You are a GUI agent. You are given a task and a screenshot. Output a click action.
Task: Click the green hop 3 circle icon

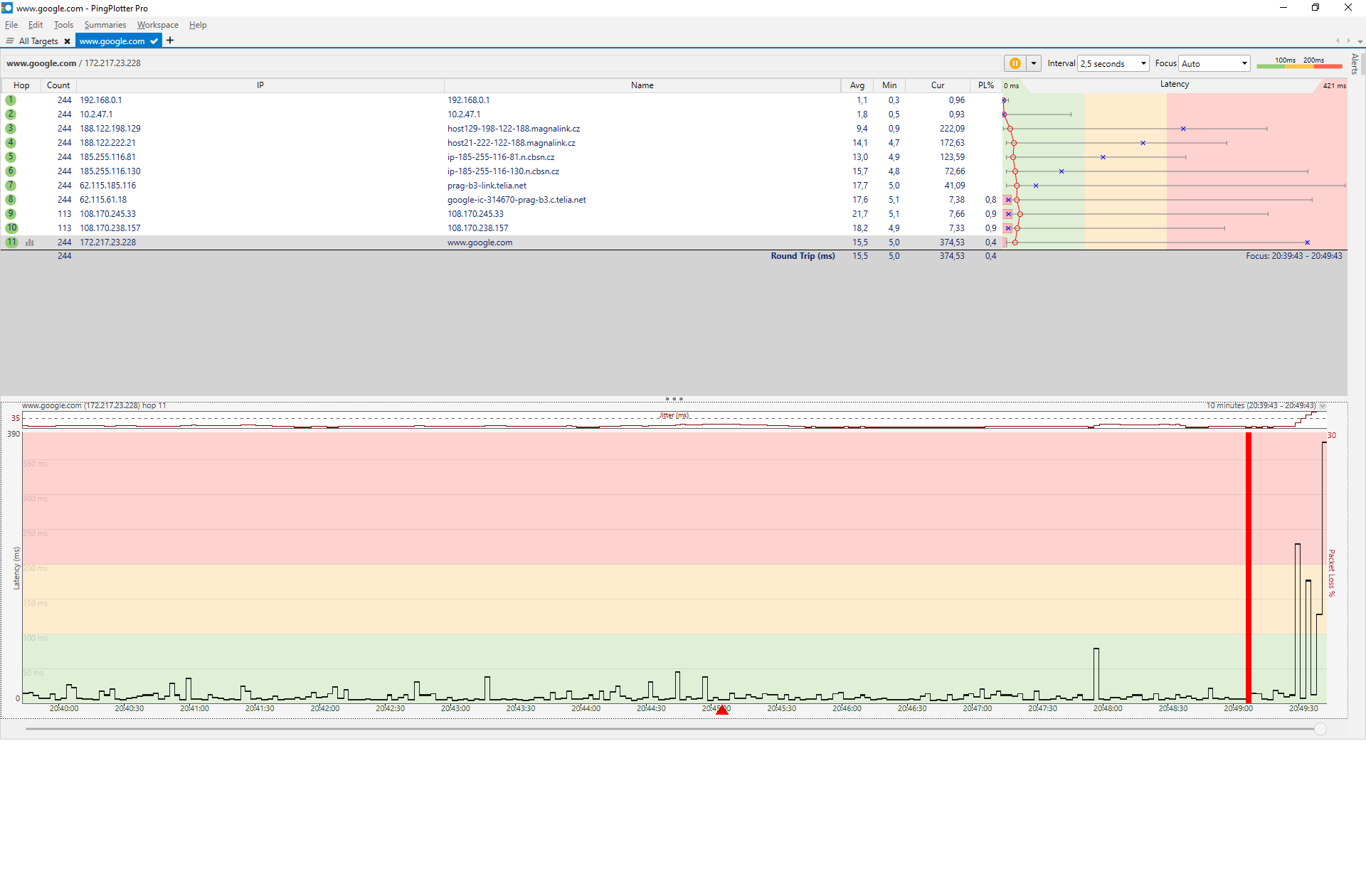point(11,129)
